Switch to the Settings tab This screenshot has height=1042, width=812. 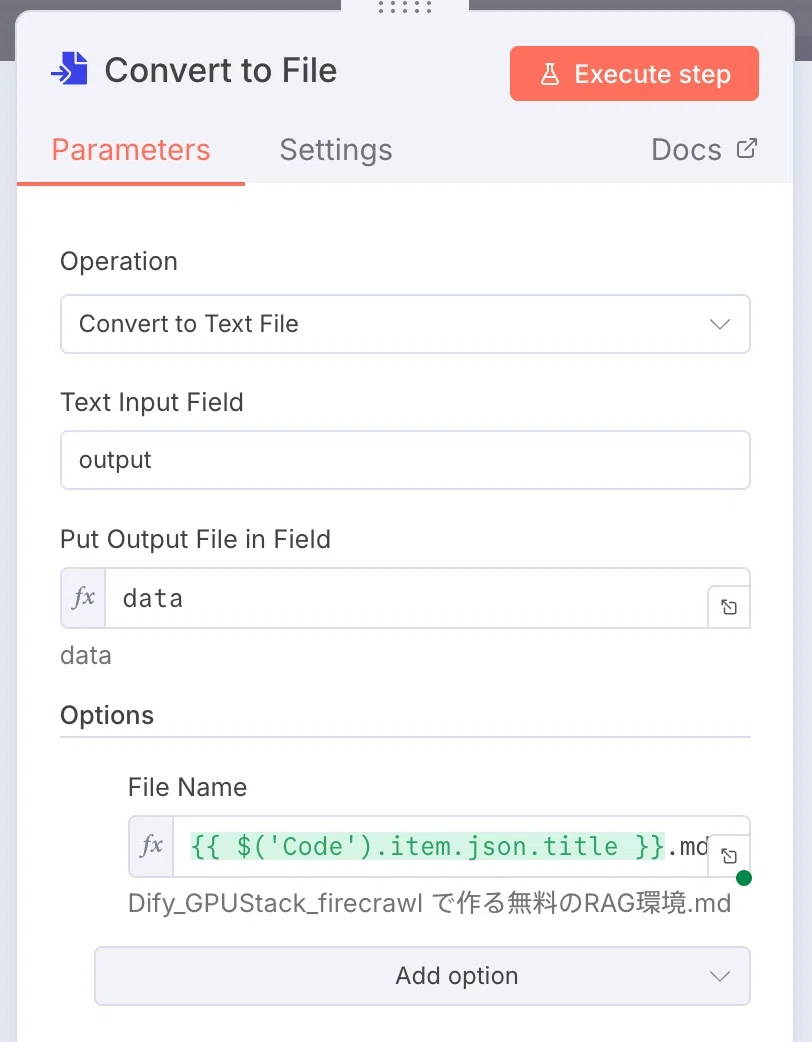336,150
